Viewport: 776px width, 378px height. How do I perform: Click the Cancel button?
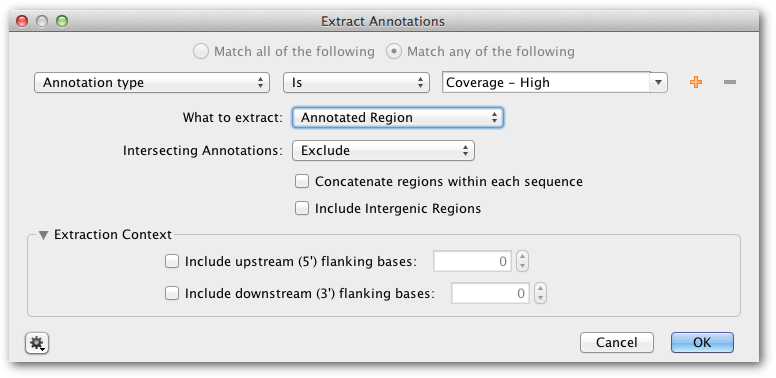617,342
